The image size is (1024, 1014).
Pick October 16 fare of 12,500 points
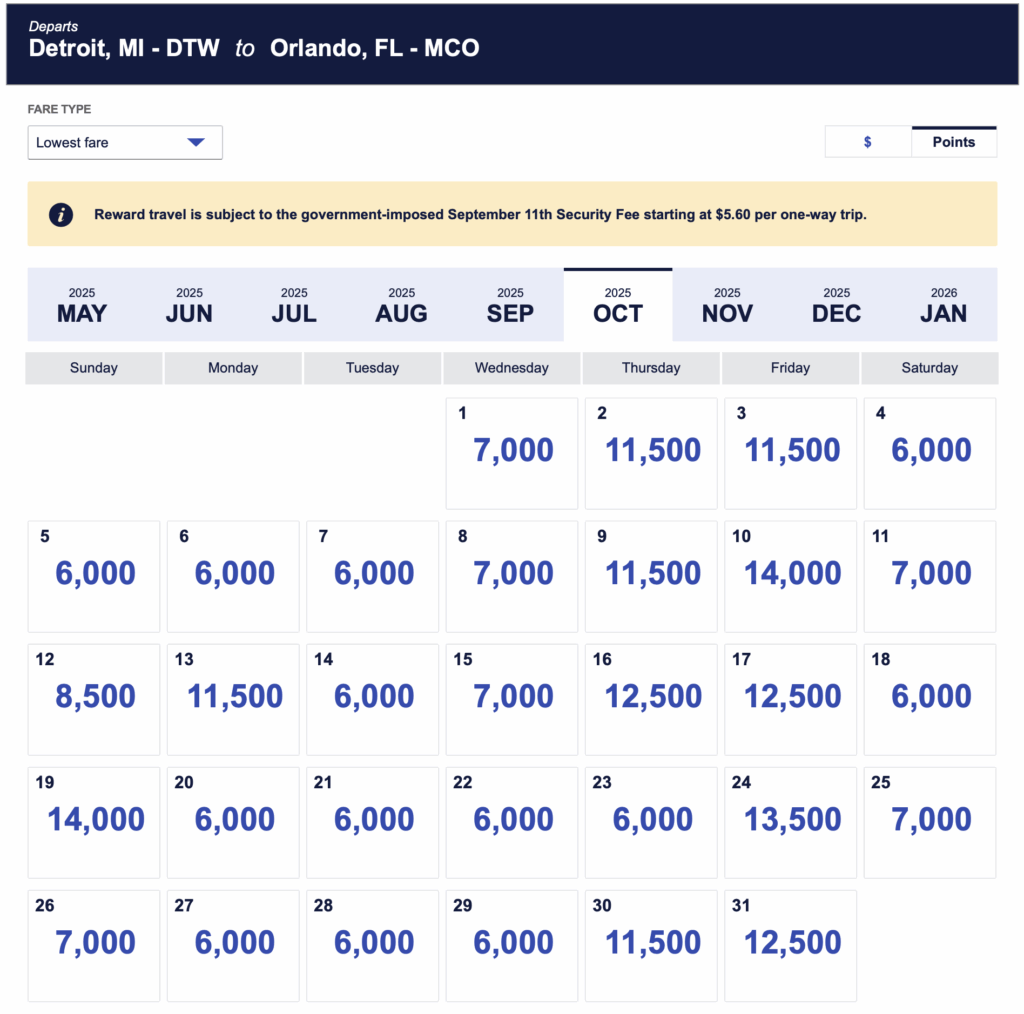[651, 698]
